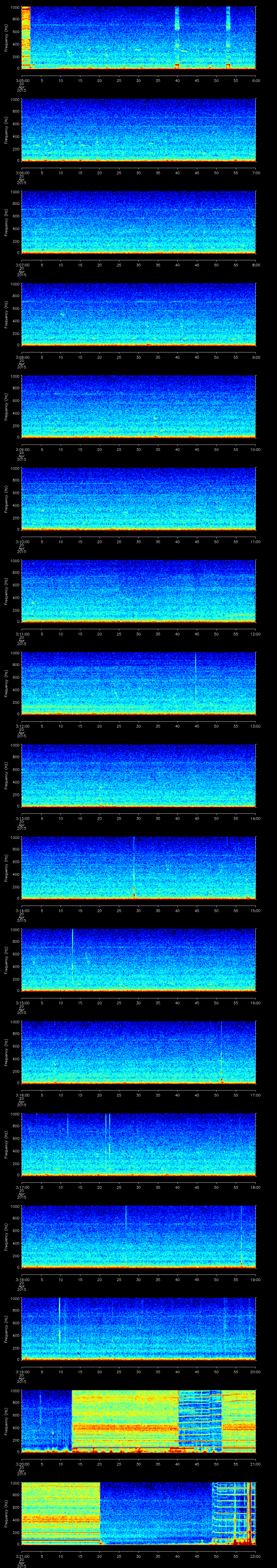Image resolution: width=277 pixels, height=1568 pixels.
Task: Click the '3:20:00' start time label
Action: point(21,1464)
